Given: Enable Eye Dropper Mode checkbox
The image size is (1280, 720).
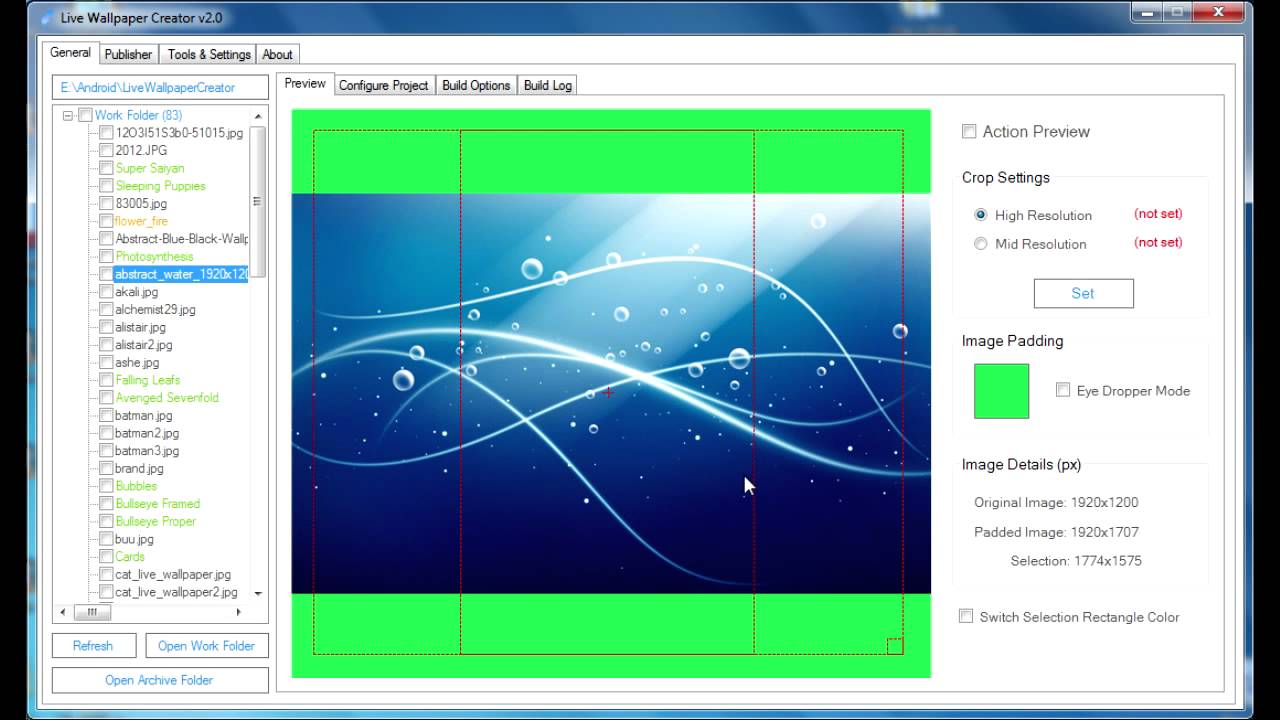Looking at the screenshot, I should [x=1063, y=390].
